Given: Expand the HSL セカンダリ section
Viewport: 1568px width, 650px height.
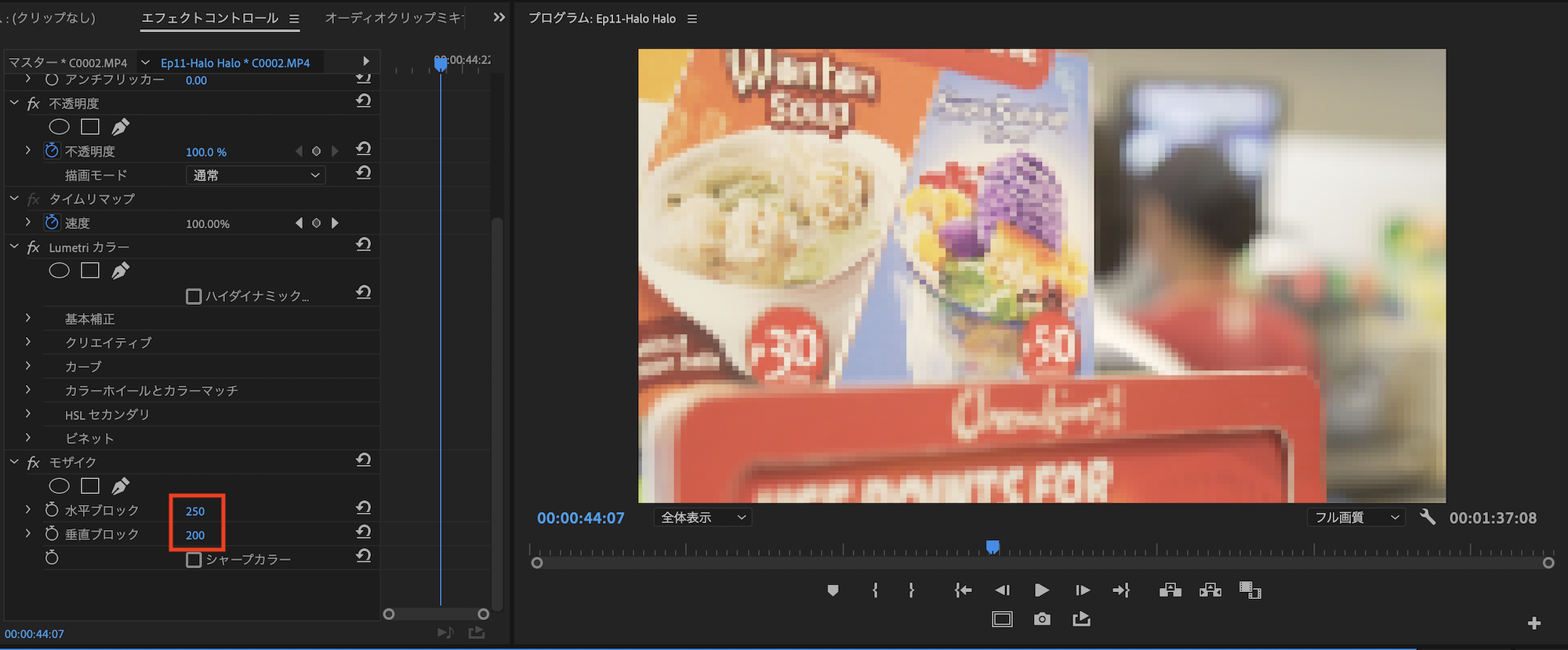Looking at the screenshot, I should point(28,414).
